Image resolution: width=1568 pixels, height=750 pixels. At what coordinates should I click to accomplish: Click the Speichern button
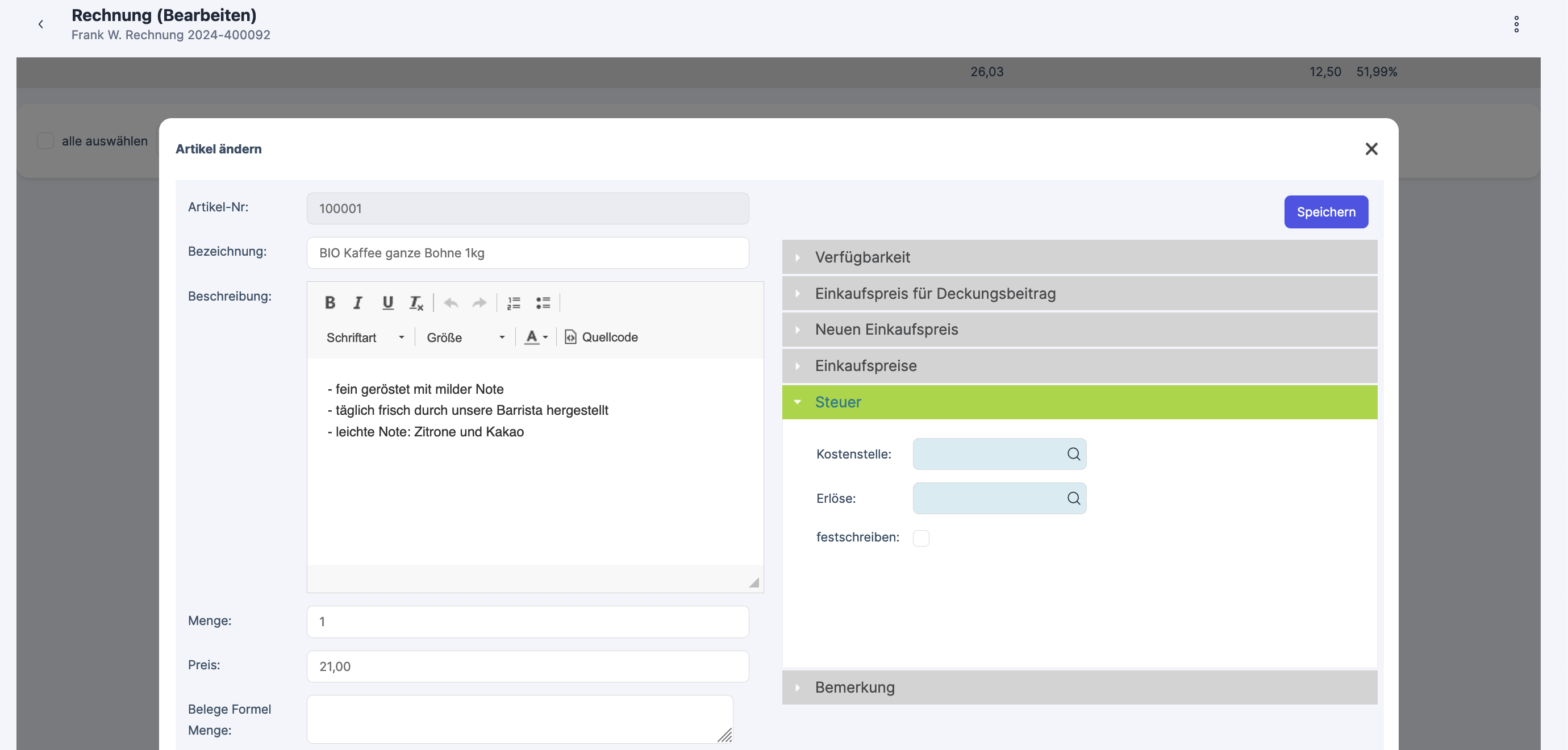1326,212
